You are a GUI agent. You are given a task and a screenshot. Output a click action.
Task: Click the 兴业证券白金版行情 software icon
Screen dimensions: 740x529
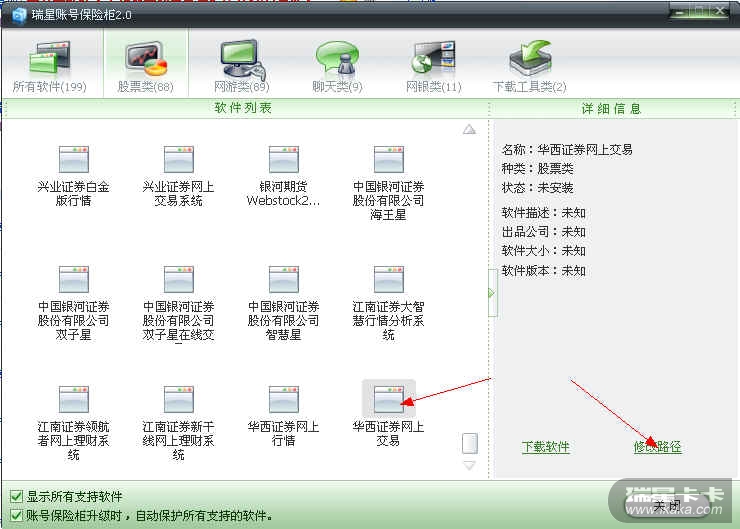[x=74, y=160]
